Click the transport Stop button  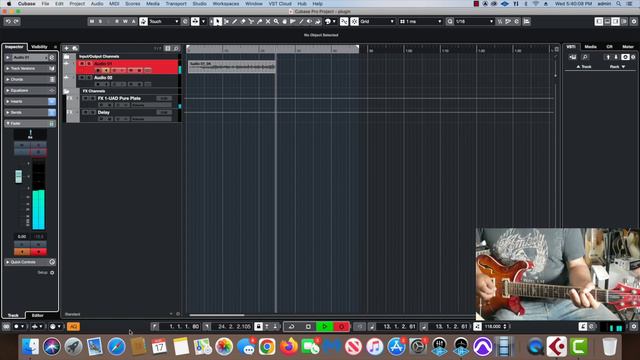[x=308, y=327]
